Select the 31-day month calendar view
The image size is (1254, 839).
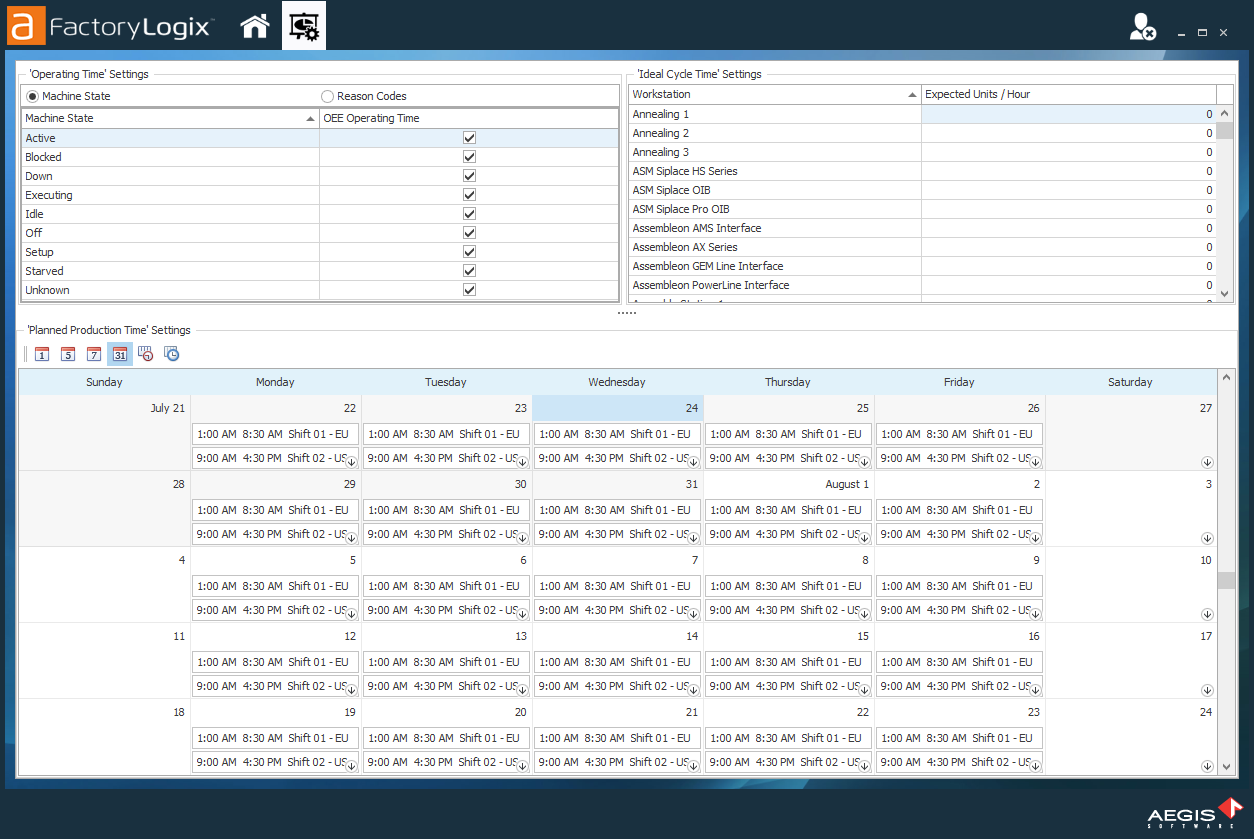(120, 354)
